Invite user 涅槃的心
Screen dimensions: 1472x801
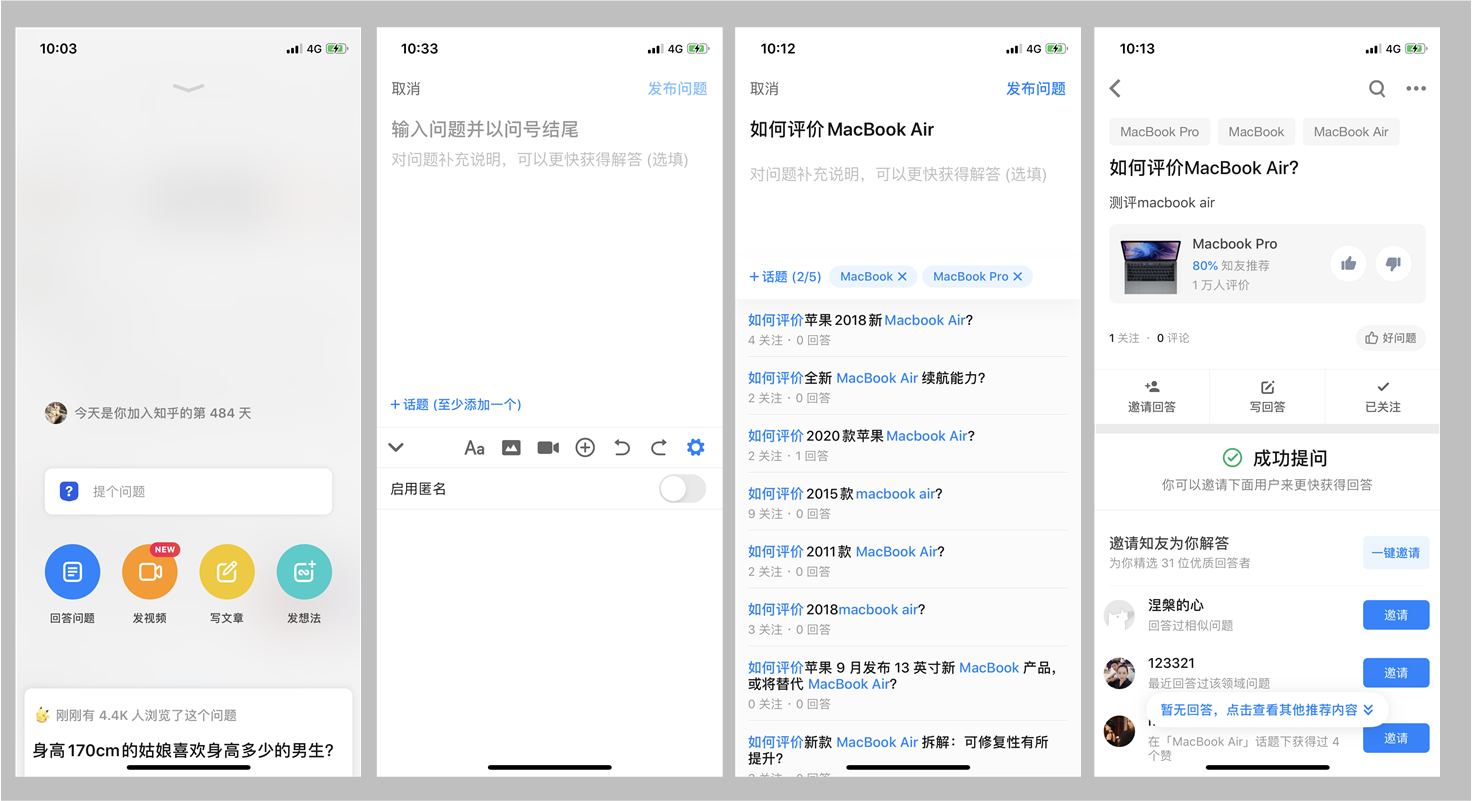pyautogui.click(x=1396, y=615)
